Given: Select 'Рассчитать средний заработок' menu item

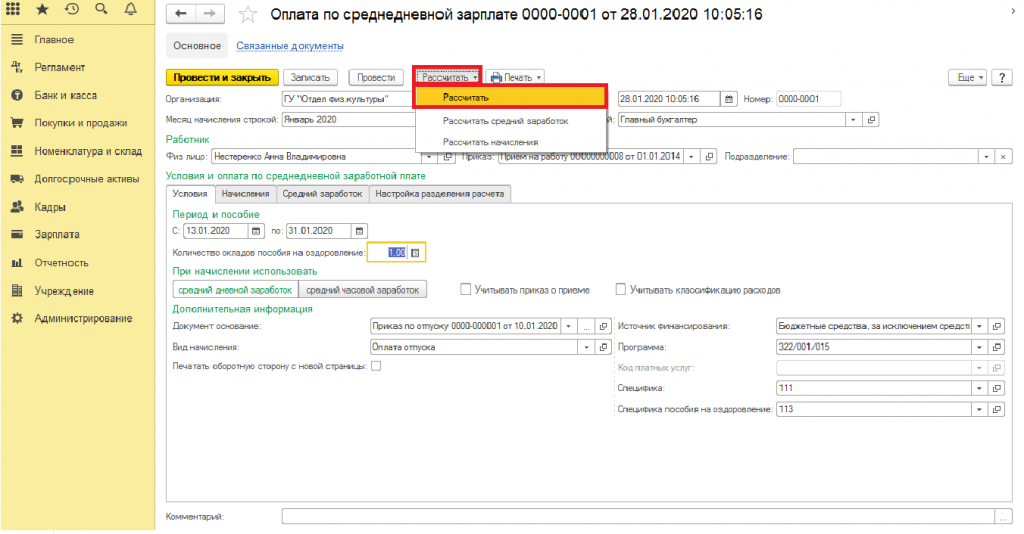Looking at the screenshot, I should tap(505, 120).
